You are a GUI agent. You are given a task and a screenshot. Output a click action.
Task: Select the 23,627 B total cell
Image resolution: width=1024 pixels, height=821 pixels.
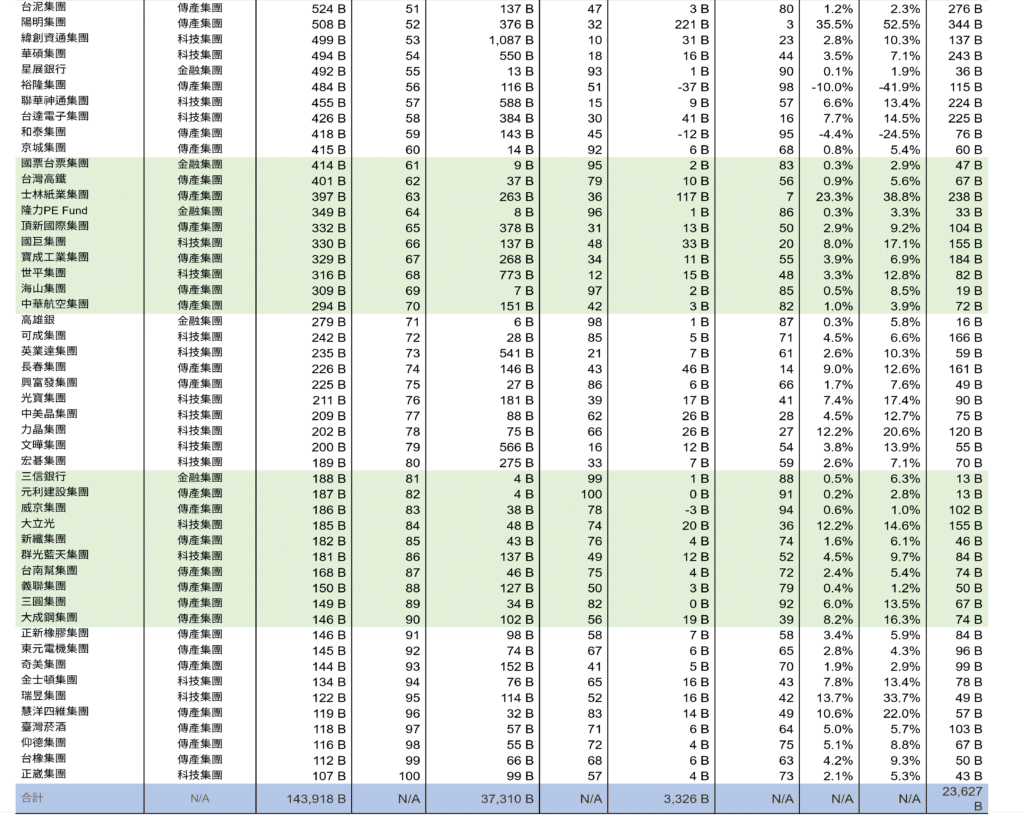(x=962, y=799)
